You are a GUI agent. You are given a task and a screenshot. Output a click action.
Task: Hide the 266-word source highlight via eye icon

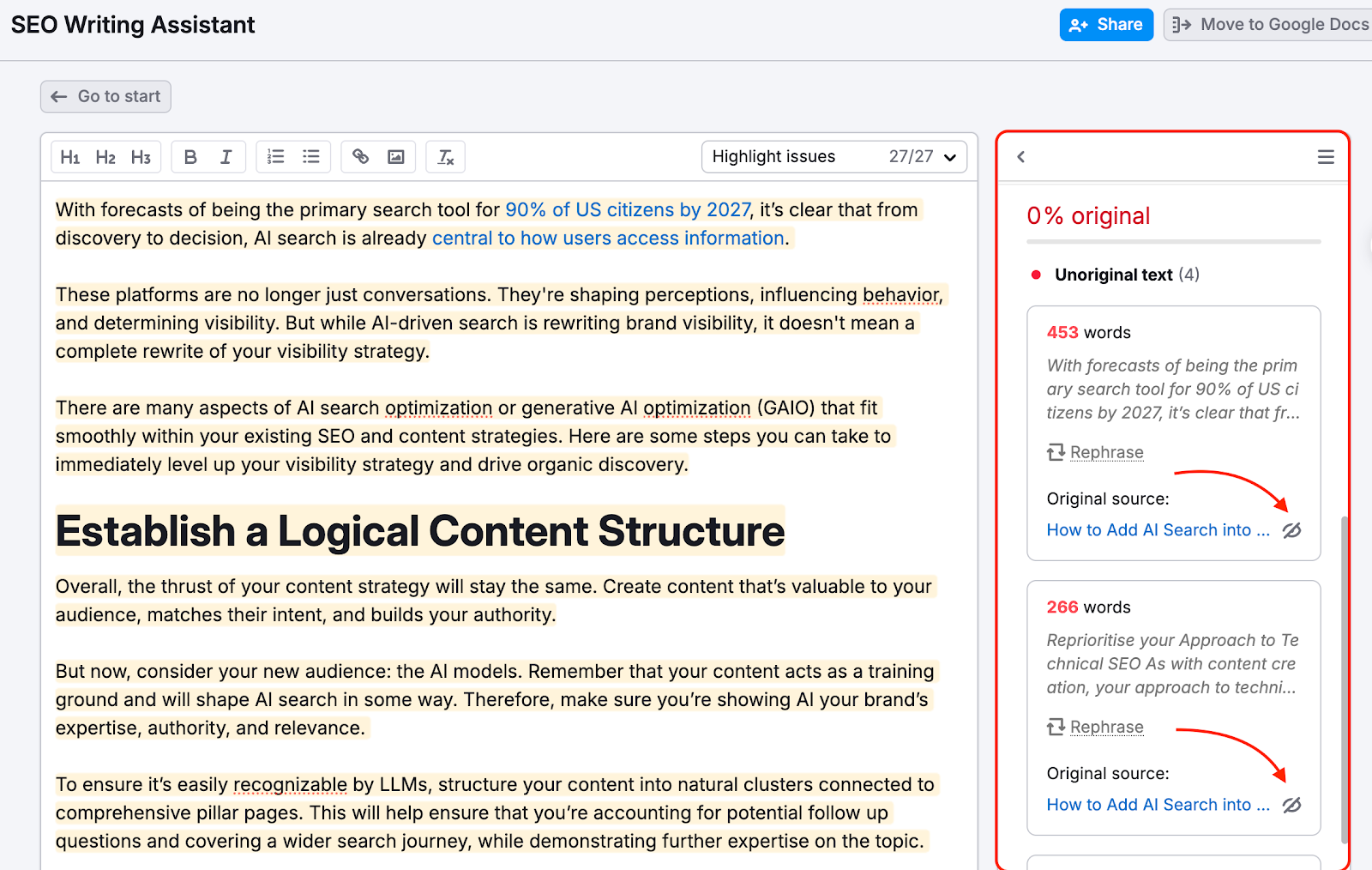[1292, 805]
